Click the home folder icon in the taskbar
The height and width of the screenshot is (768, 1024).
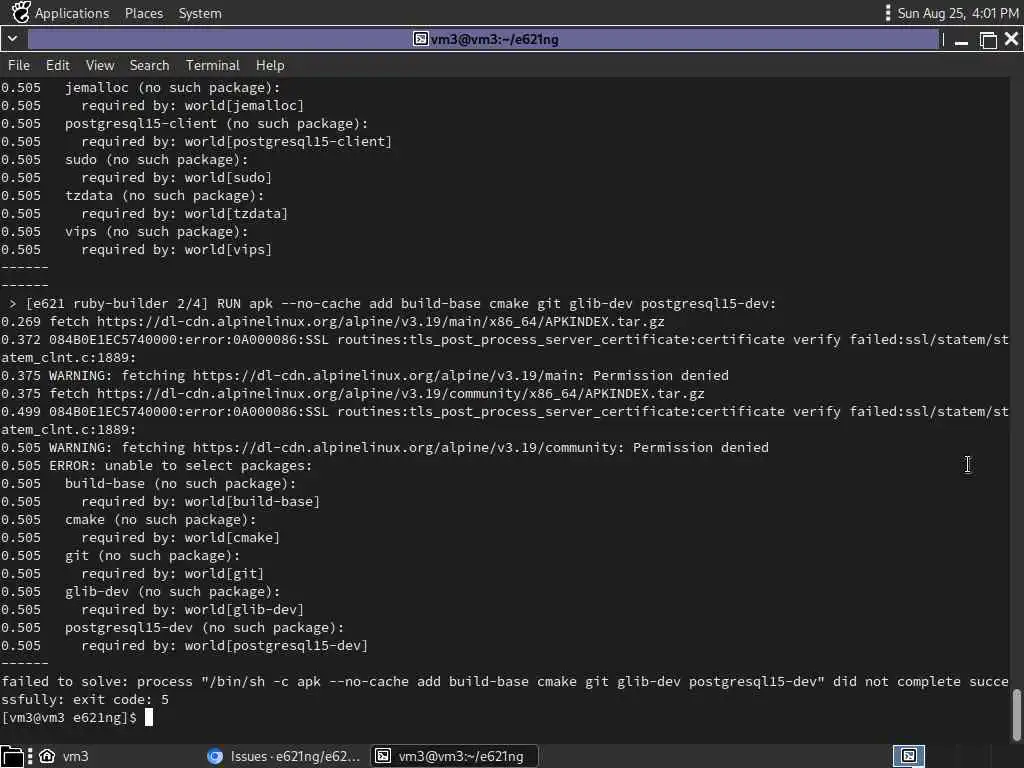(47, 756)
